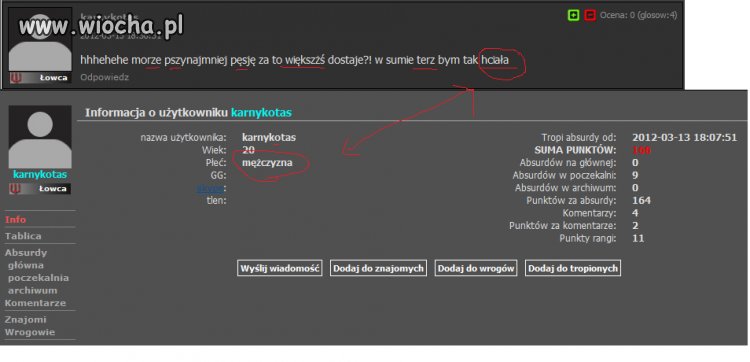Go to poczekalnia under Absurdy
Screen dimensions: 750x362
pos(38,278)
